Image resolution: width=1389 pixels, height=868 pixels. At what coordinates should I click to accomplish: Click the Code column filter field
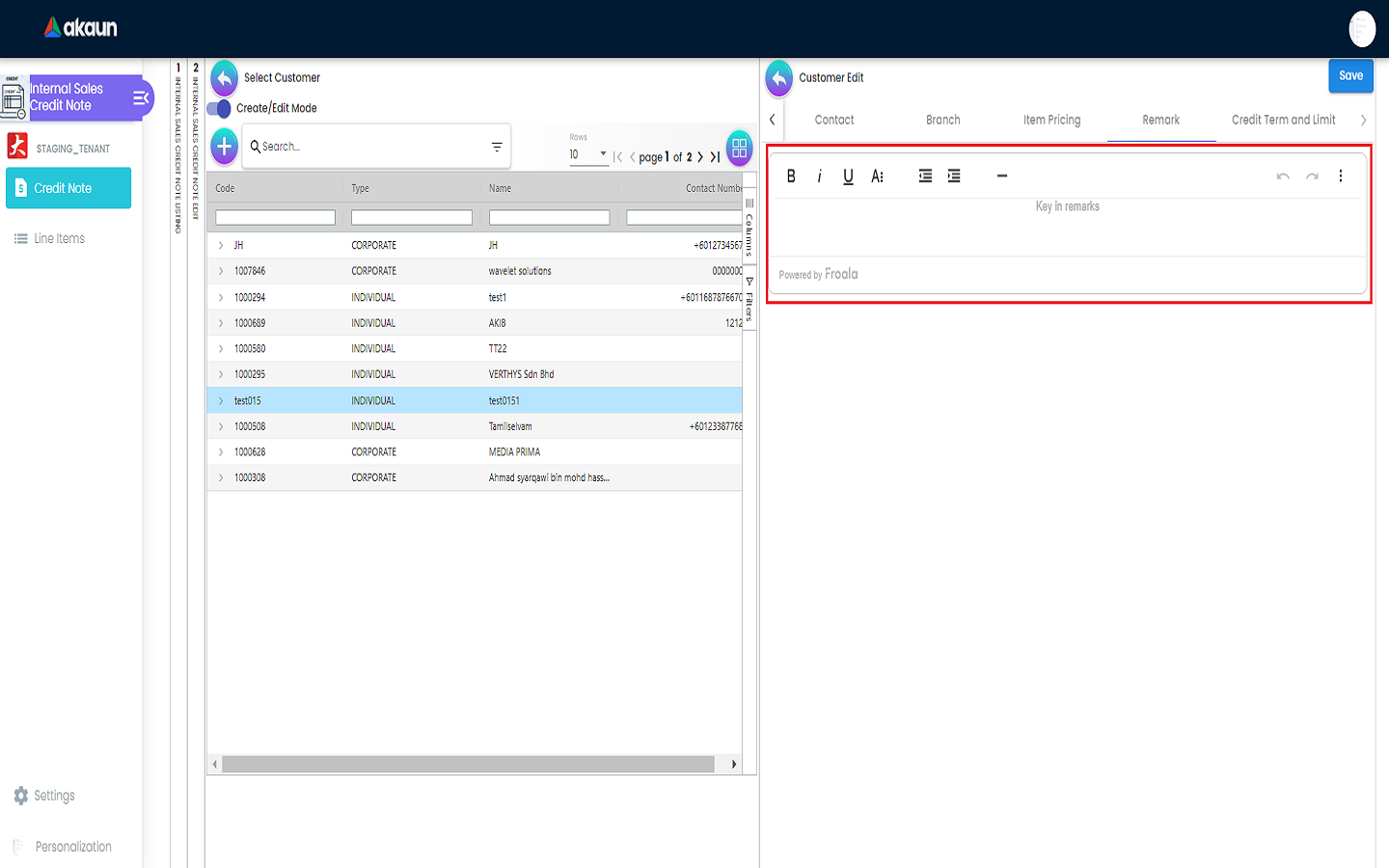(x=275, y=218)
